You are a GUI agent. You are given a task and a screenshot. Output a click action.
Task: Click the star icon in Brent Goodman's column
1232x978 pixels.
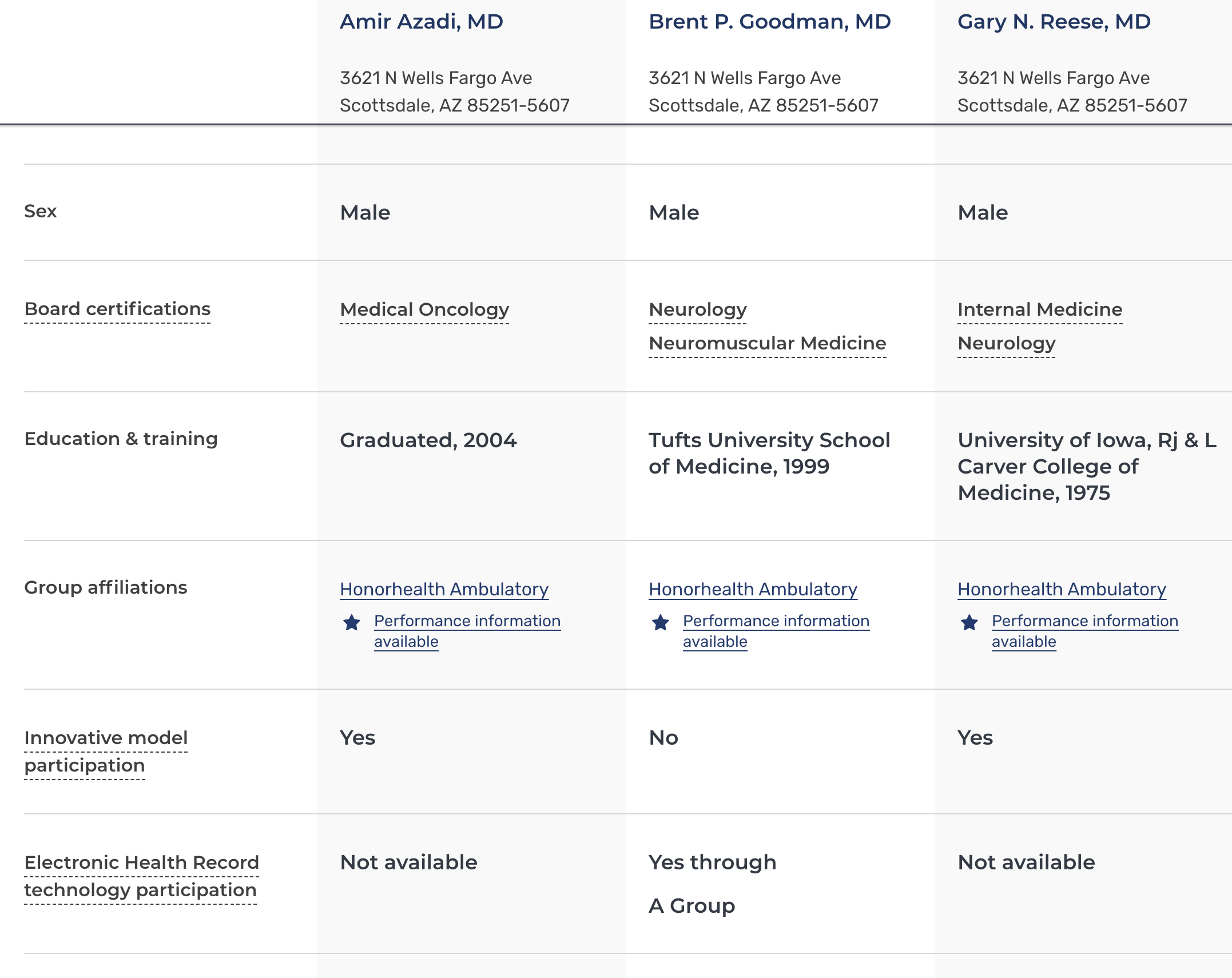[661, 622]
